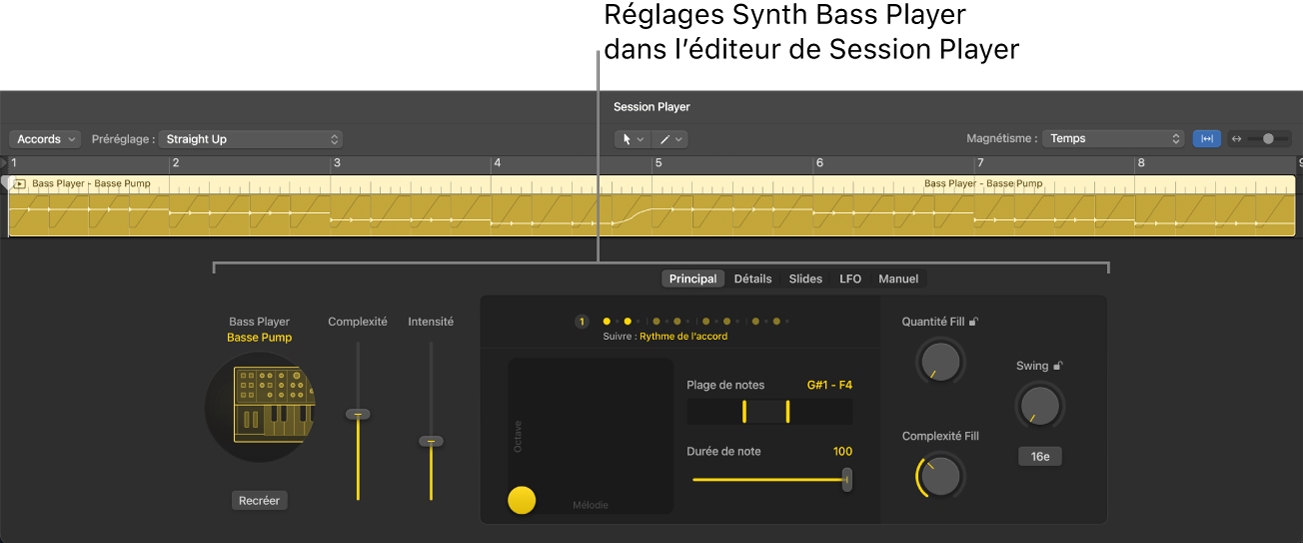Image resolution: width=1303 pixels, height=543 pixels.
Task: Click the Durée de note value 100
Action: (x=842, y=452)
